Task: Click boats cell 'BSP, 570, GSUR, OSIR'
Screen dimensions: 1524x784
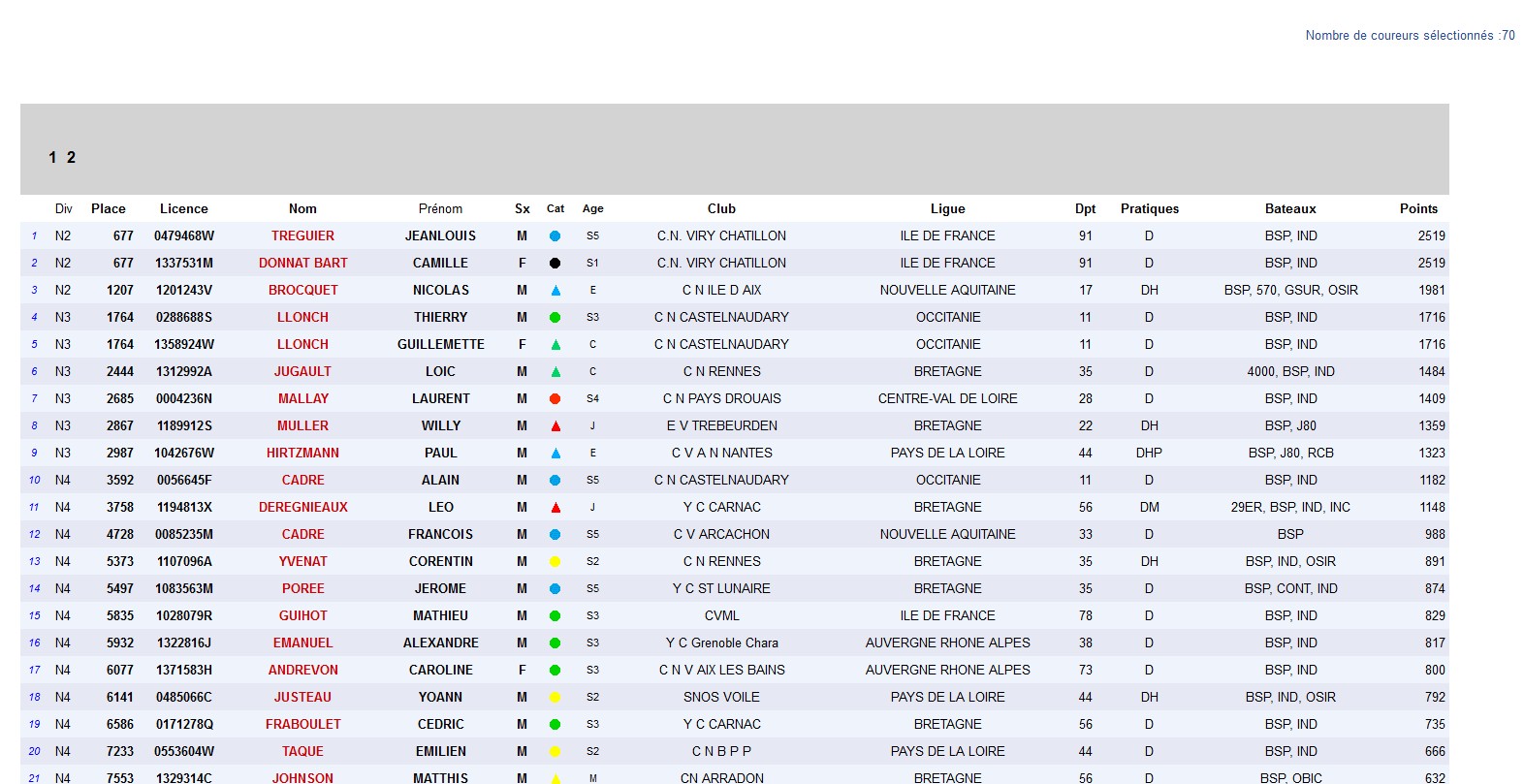Action: pyautogui.click(x=1290, y=290)
